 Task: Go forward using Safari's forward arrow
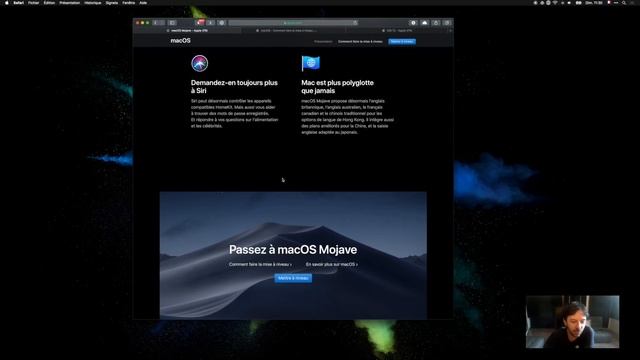(x=162, y=23)
